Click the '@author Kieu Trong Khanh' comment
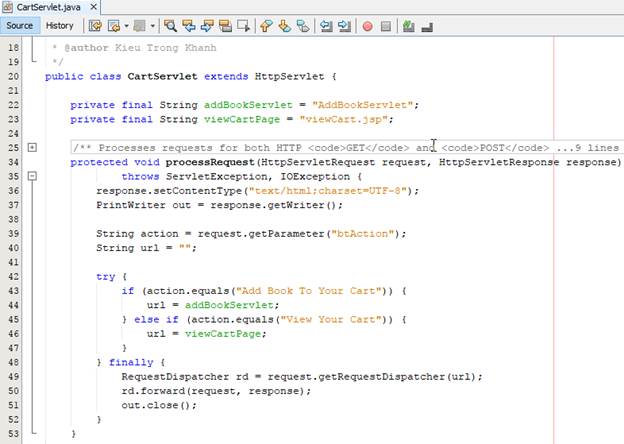The width and height of the screenshot is (624, 444). click(x=140, y=48)
